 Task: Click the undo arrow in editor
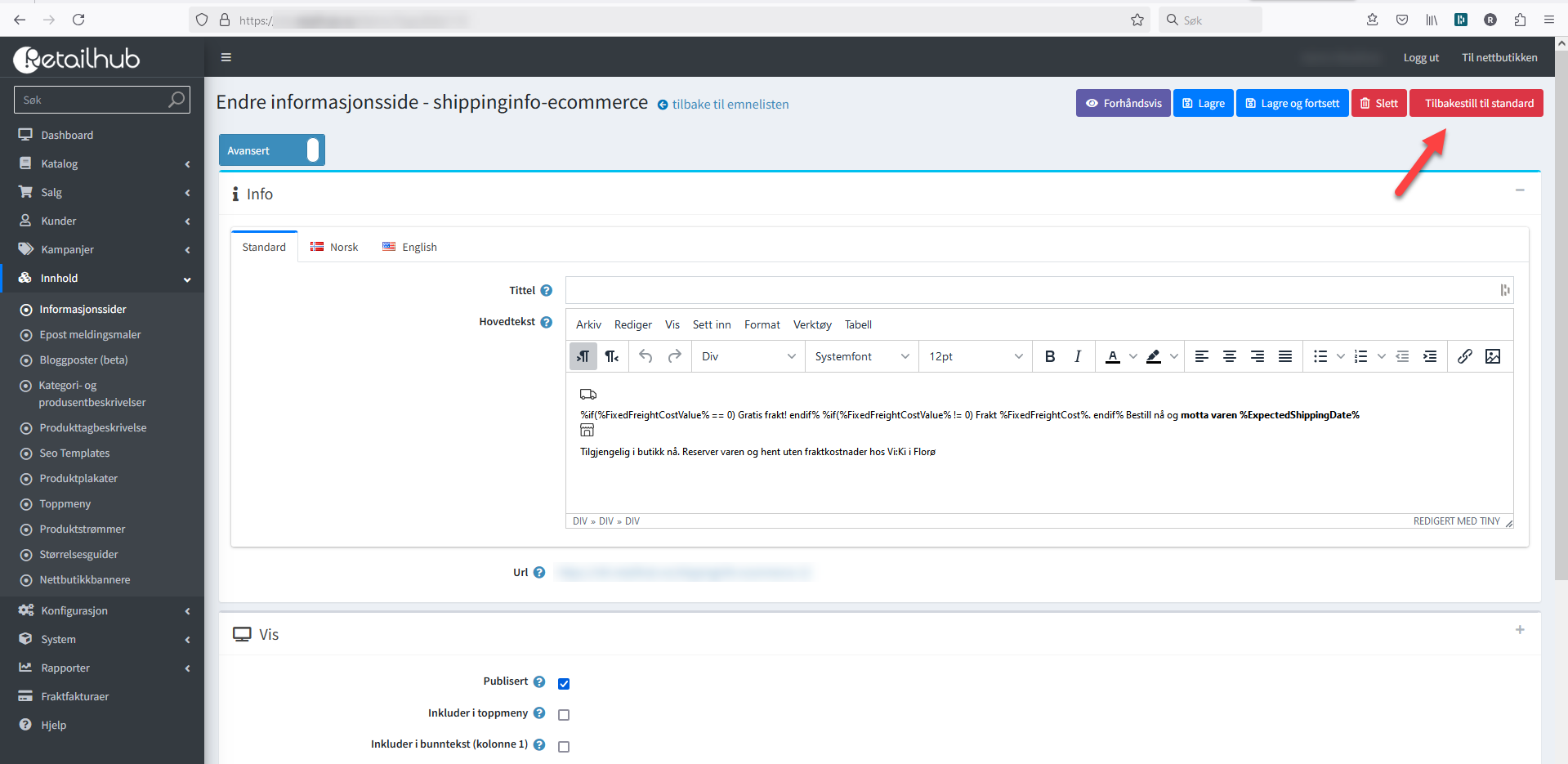click(646, 356)
